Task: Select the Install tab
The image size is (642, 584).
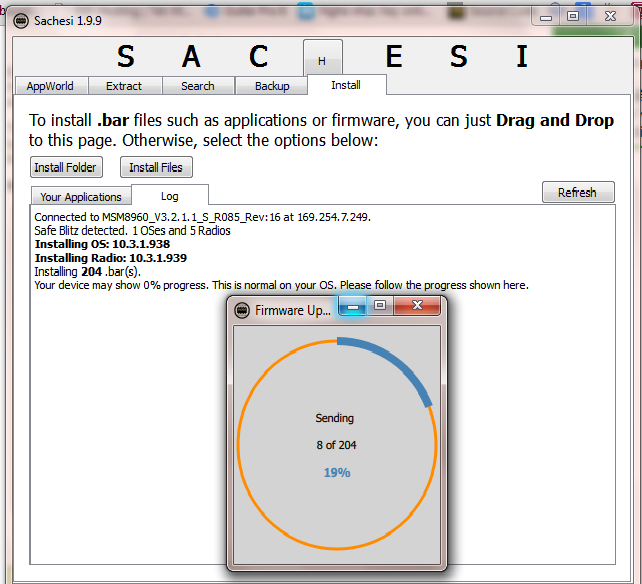Action: 346,85
